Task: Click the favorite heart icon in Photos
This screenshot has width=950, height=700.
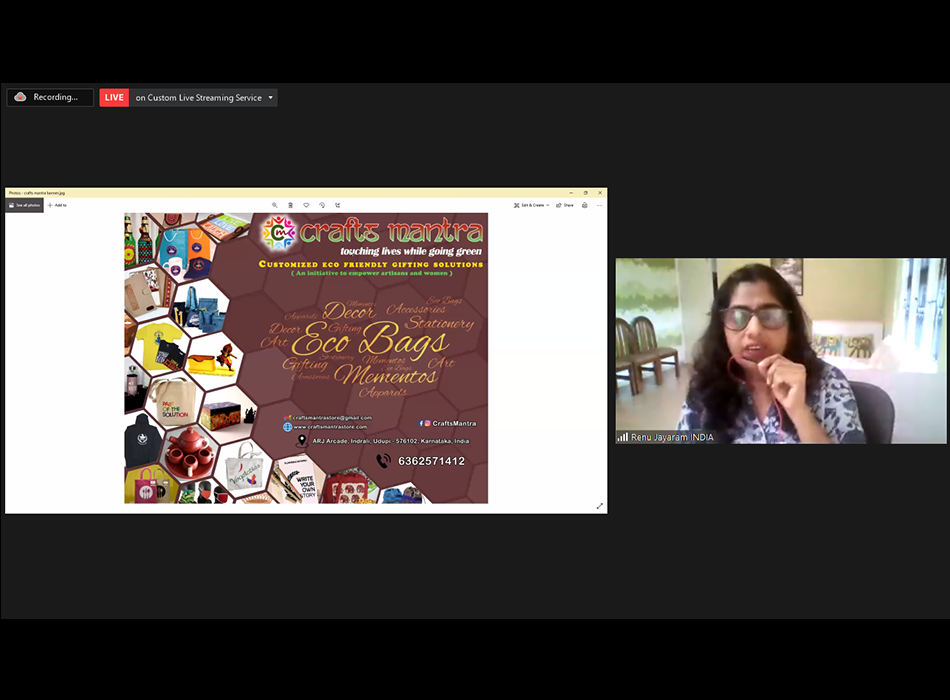Action: (306, 205)
